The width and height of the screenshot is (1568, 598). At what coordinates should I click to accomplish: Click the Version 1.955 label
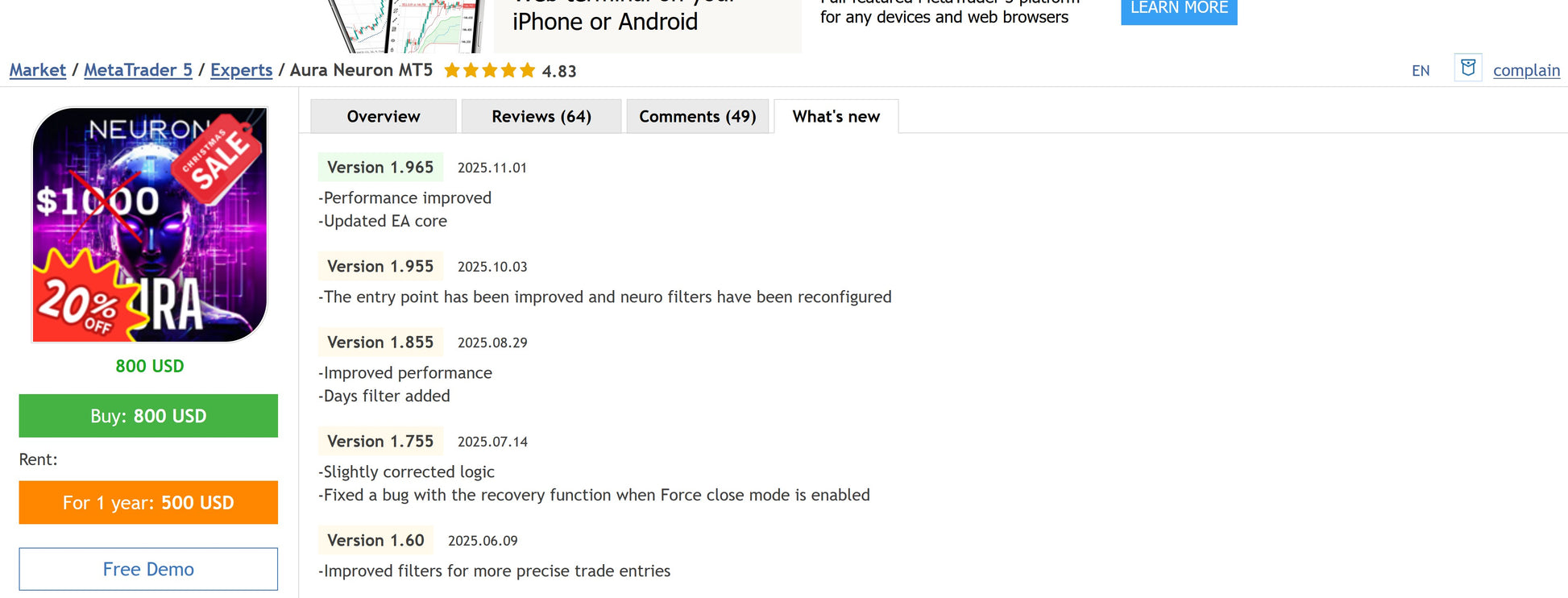380,267
